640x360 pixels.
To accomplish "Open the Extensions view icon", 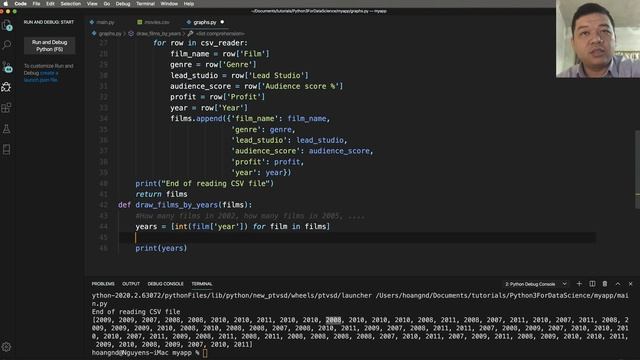I will click(x=7, y=108).
